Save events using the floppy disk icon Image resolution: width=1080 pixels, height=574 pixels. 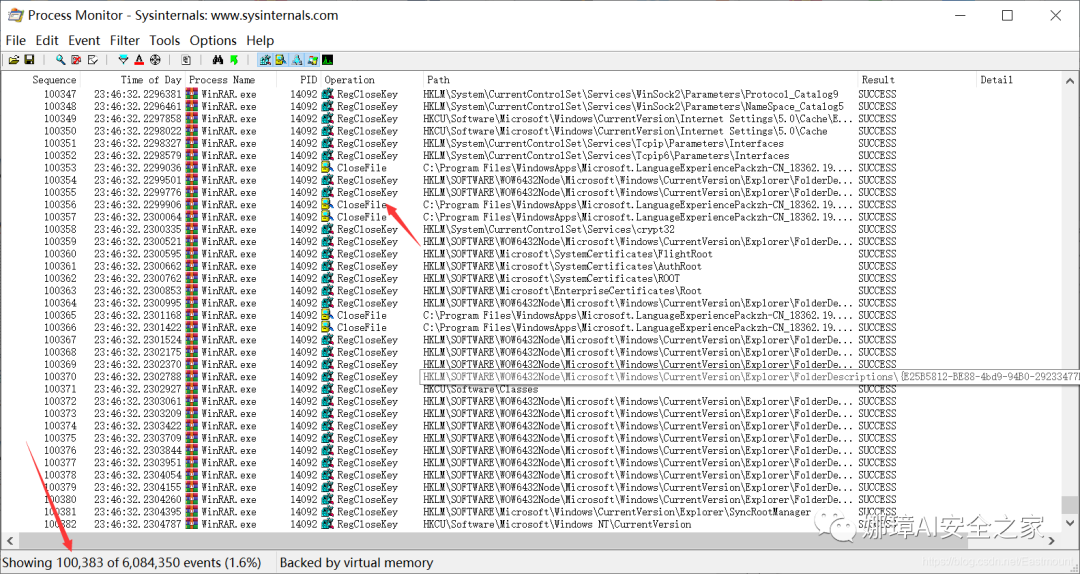tap(29, 60)
